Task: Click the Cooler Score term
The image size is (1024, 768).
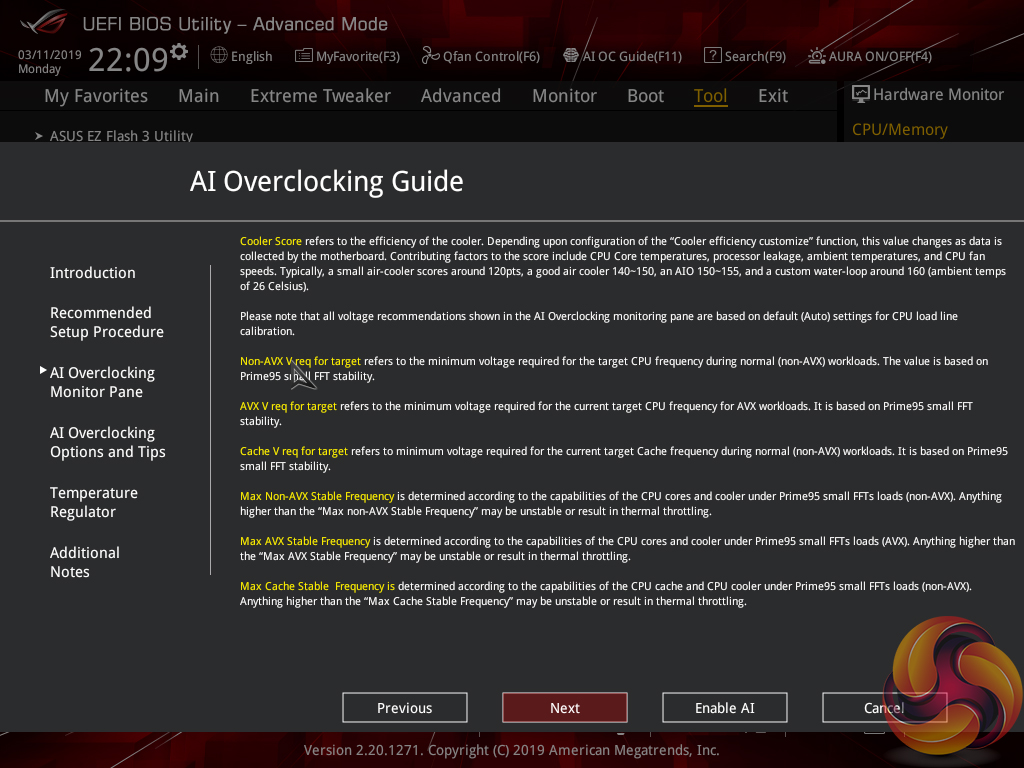Action: pos(271,241)
